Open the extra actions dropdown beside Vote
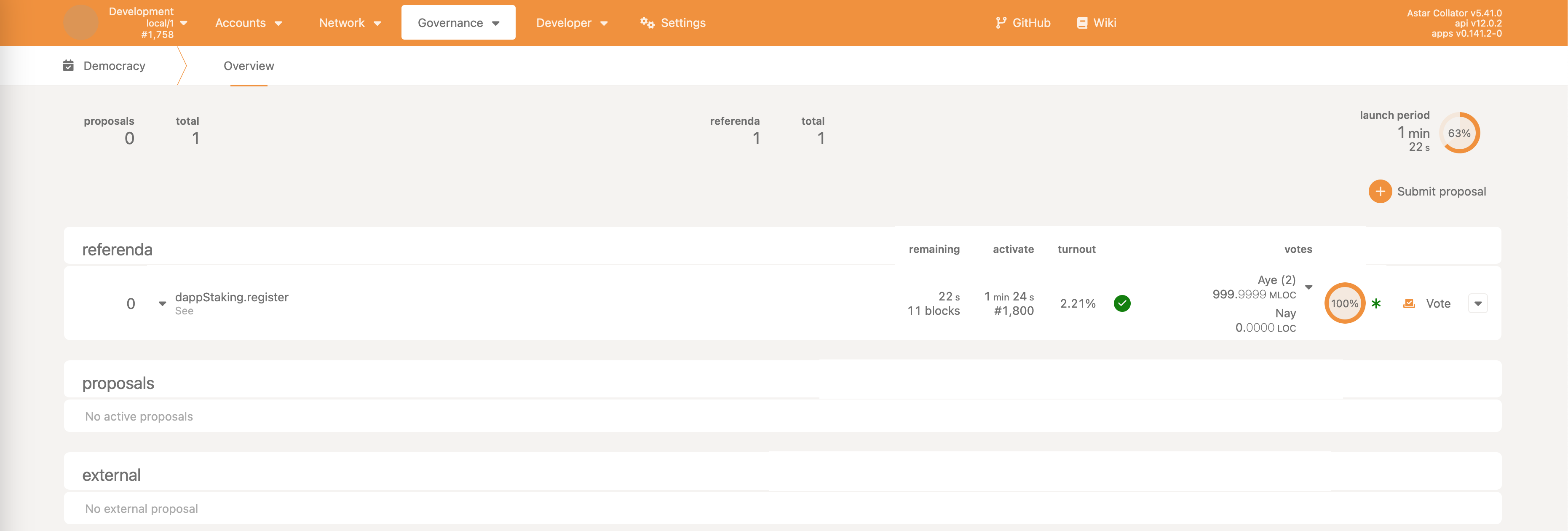 (1477, 303)
